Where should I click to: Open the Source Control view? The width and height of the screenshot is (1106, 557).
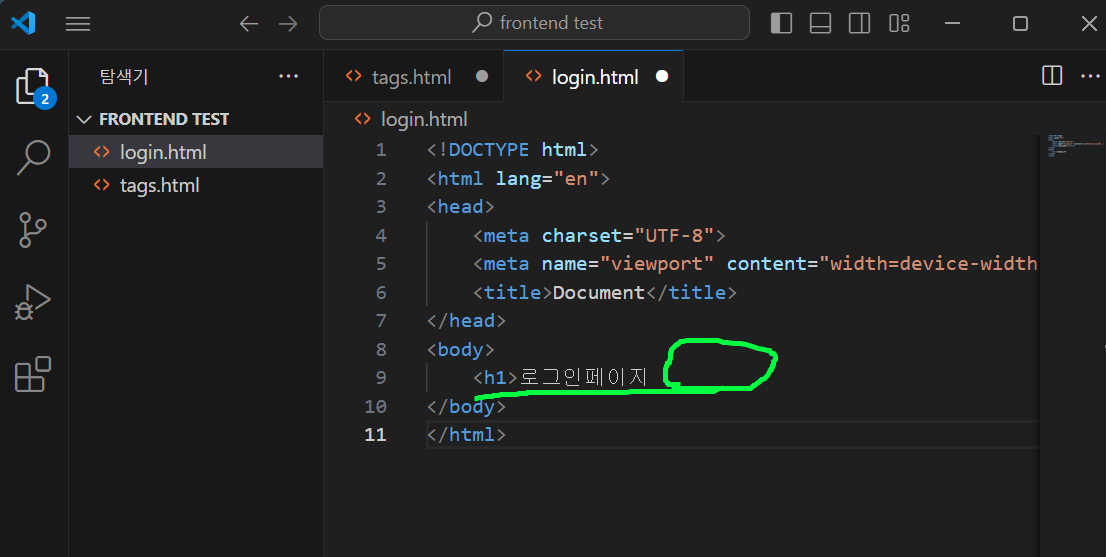click(32, 230)
